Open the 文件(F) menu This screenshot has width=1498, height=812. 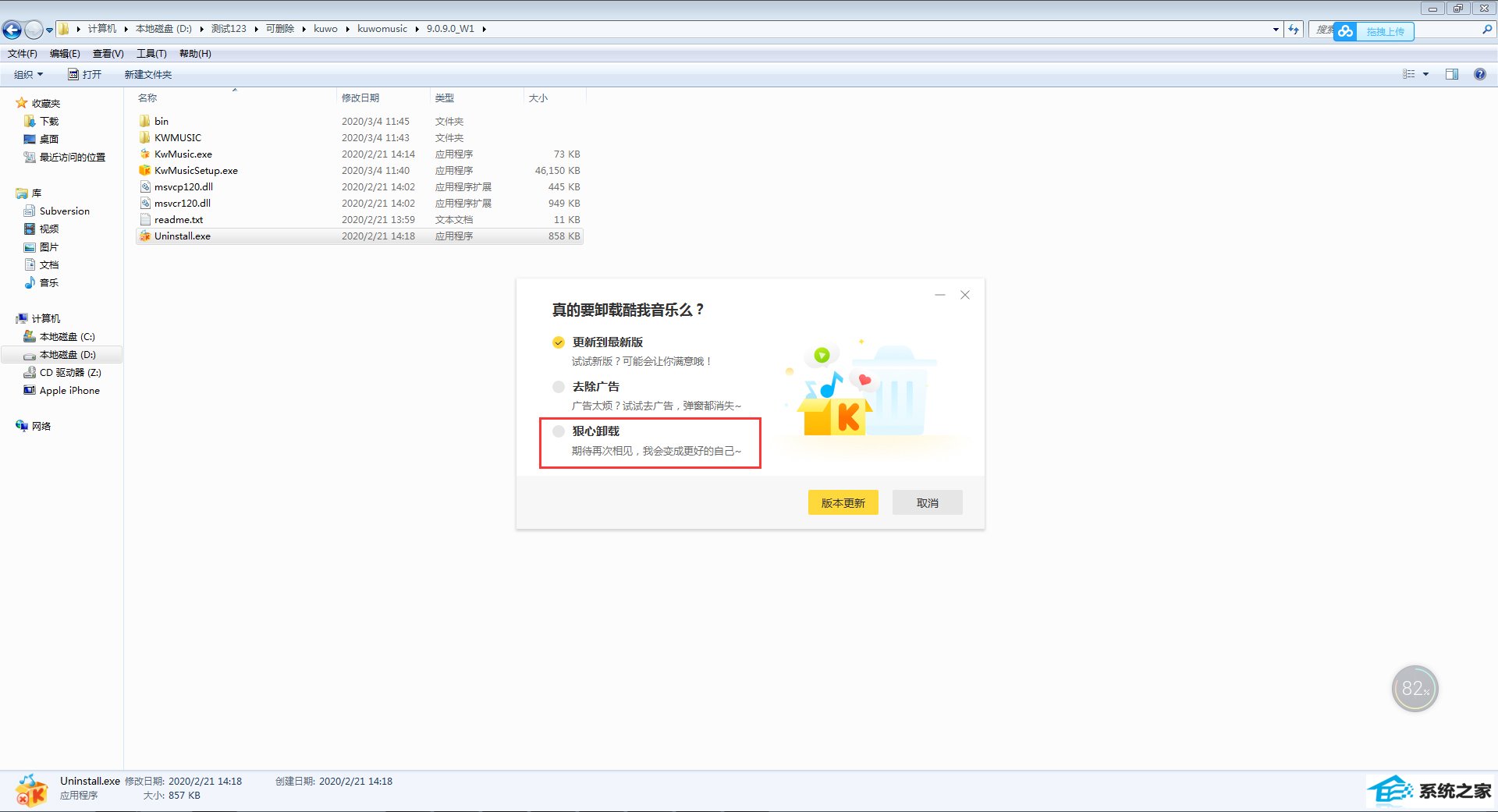pos(23,53)
